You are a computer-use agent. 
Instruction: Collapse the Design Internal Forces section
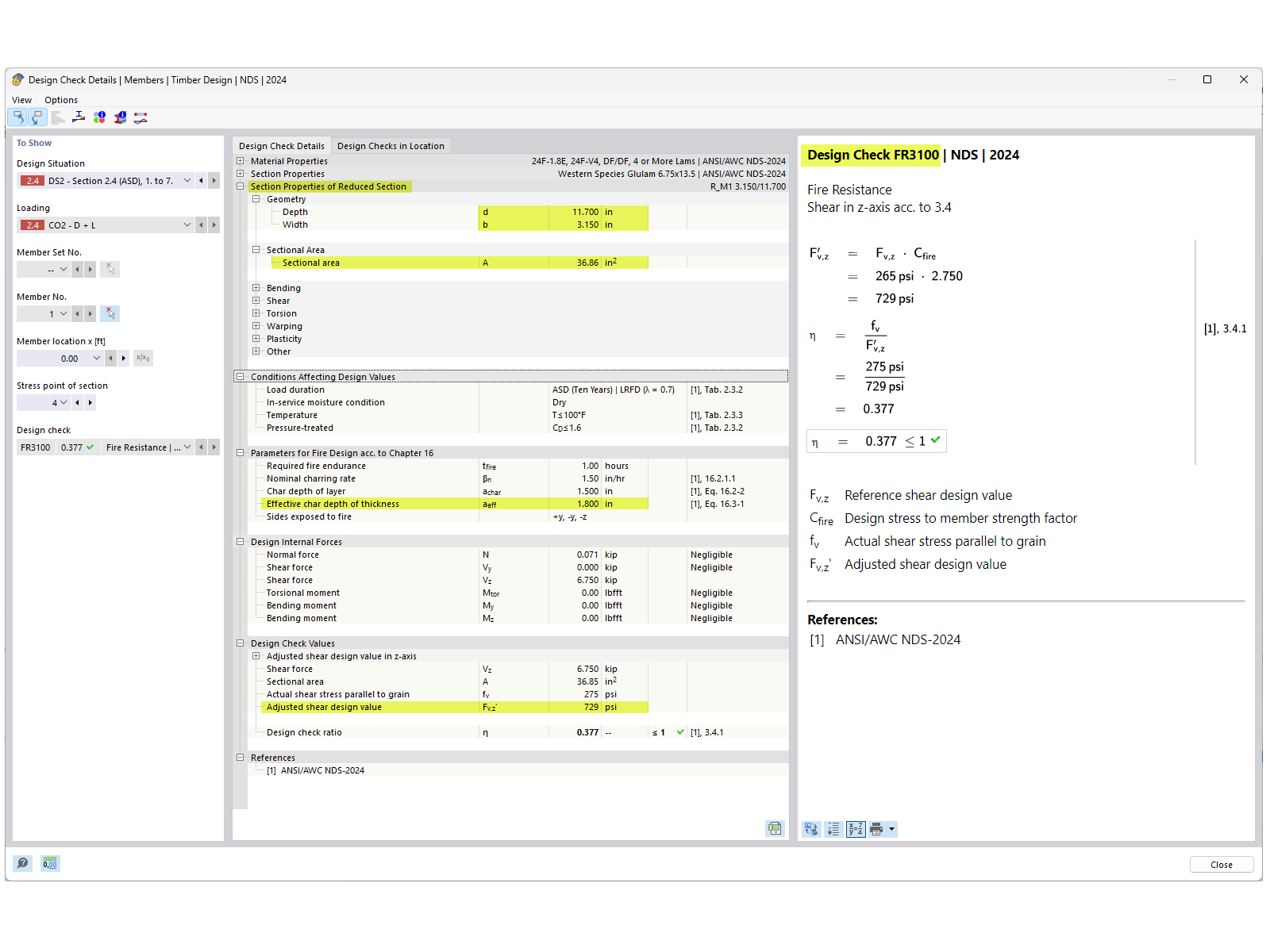[241, 542]
